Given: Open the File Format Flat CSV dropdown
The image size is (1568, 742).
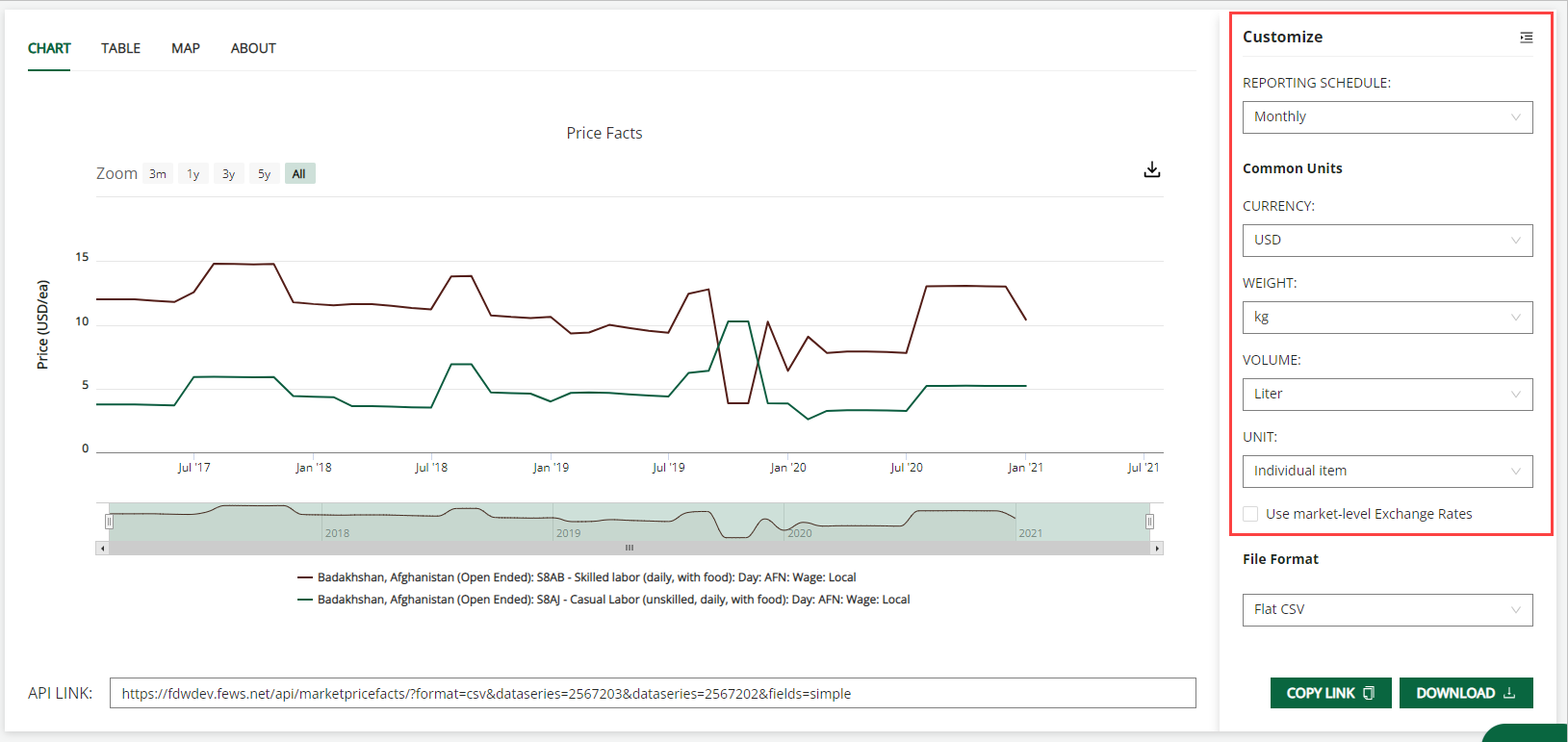Looking at the screenshot, I should (x=1386, y=610).
